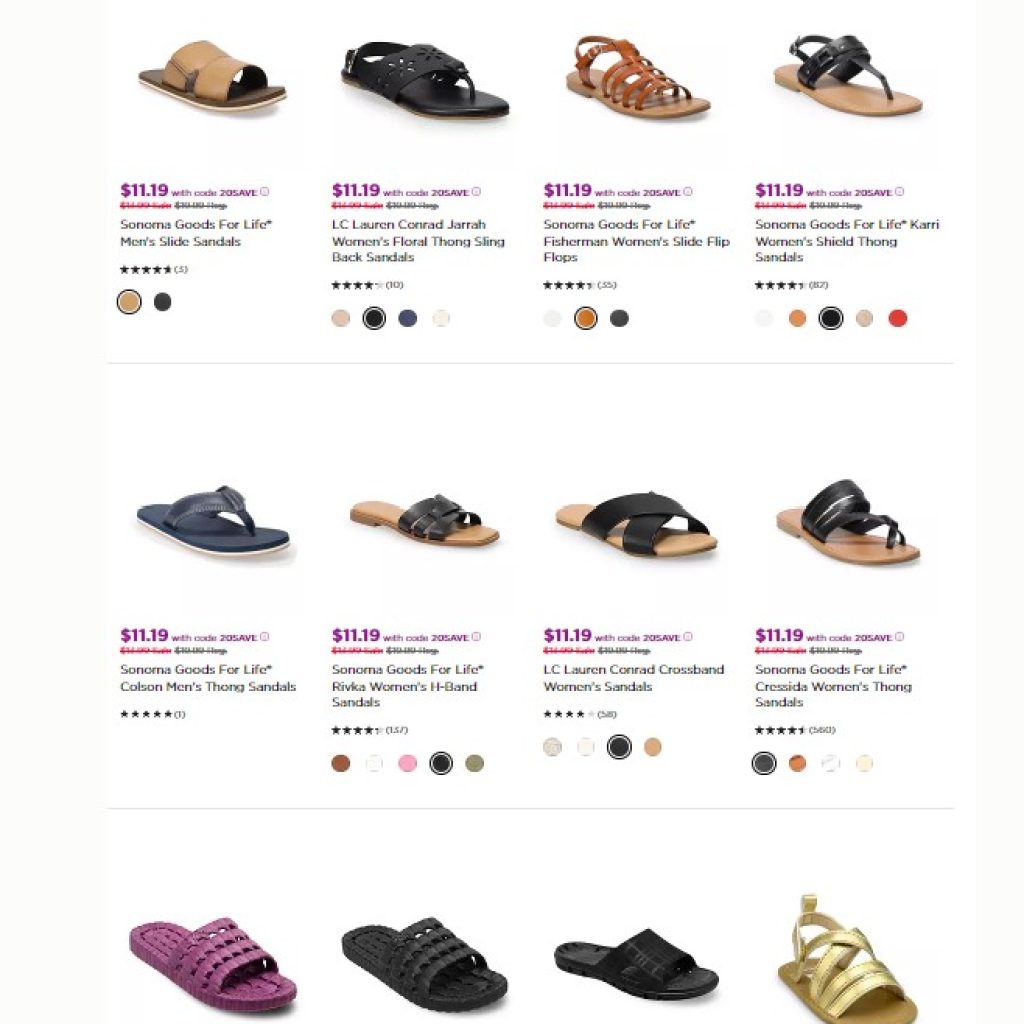Click info icon beside Jarrah Thong sandals price

pyautogui.click(x=476, y=192)
